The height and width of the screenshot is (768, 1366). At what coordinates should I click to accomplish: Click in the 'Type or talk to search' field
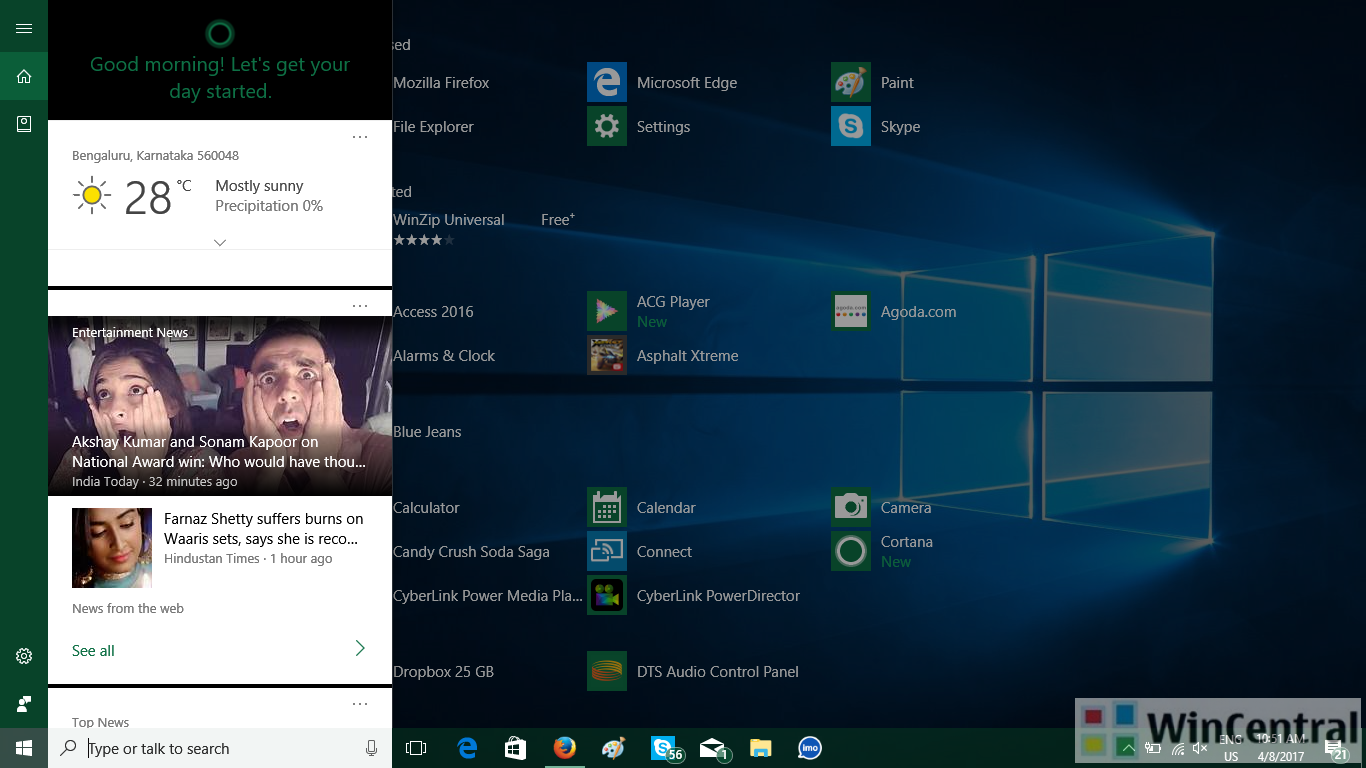(220, 748)
